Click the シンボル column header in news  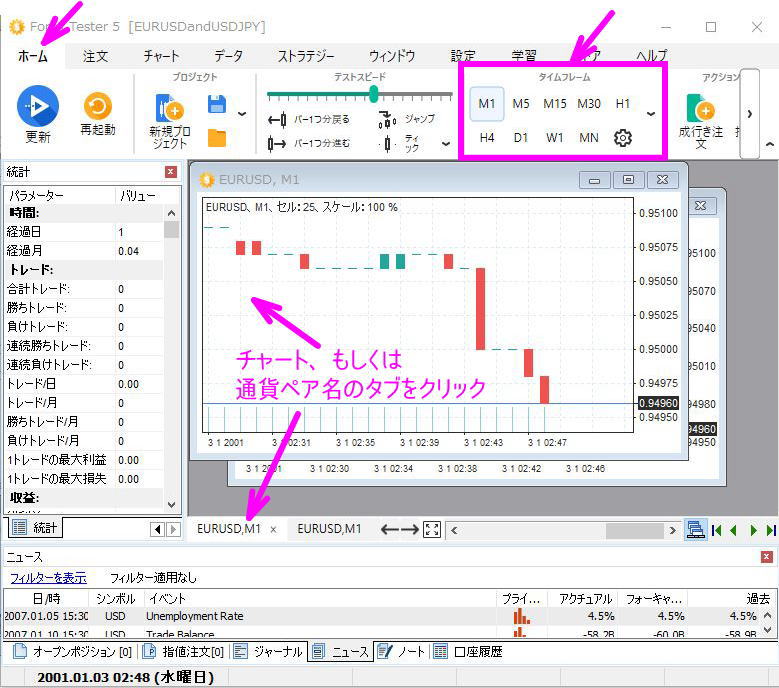coord(116,599)
